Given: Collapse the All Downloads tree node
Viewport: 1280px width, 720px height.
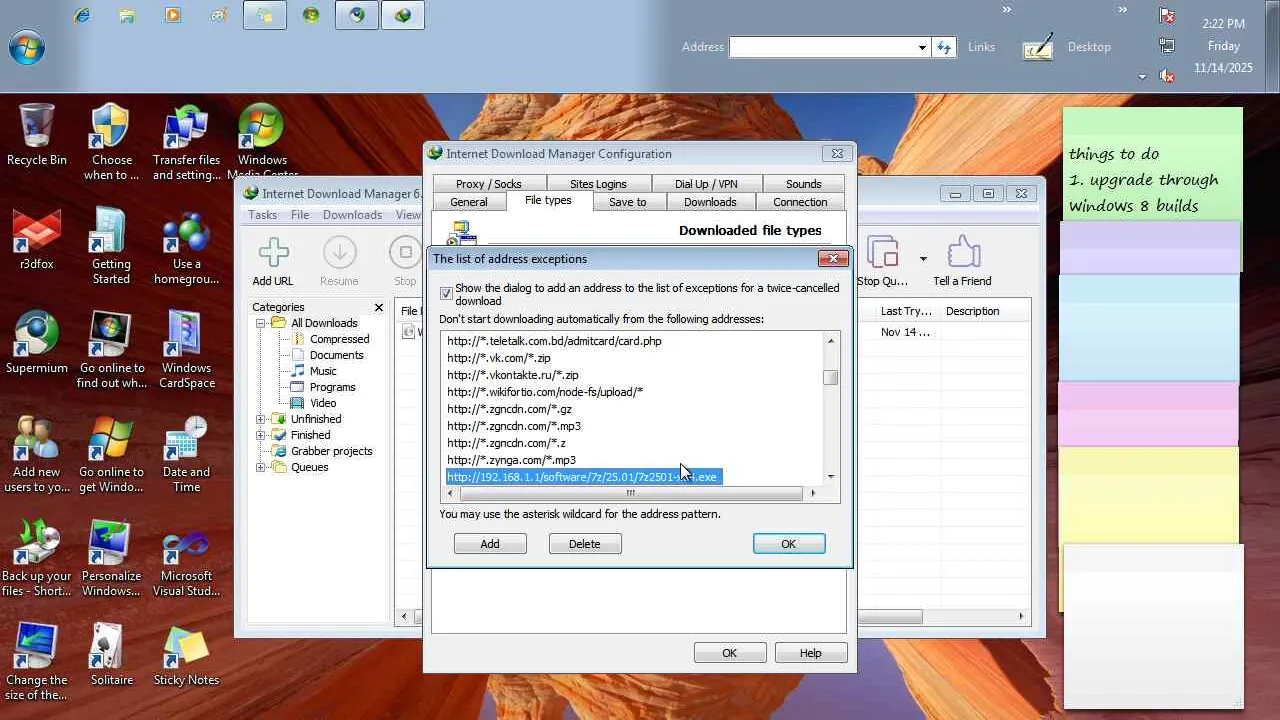Looking at the screenshot, I should [x=261, y=323].
